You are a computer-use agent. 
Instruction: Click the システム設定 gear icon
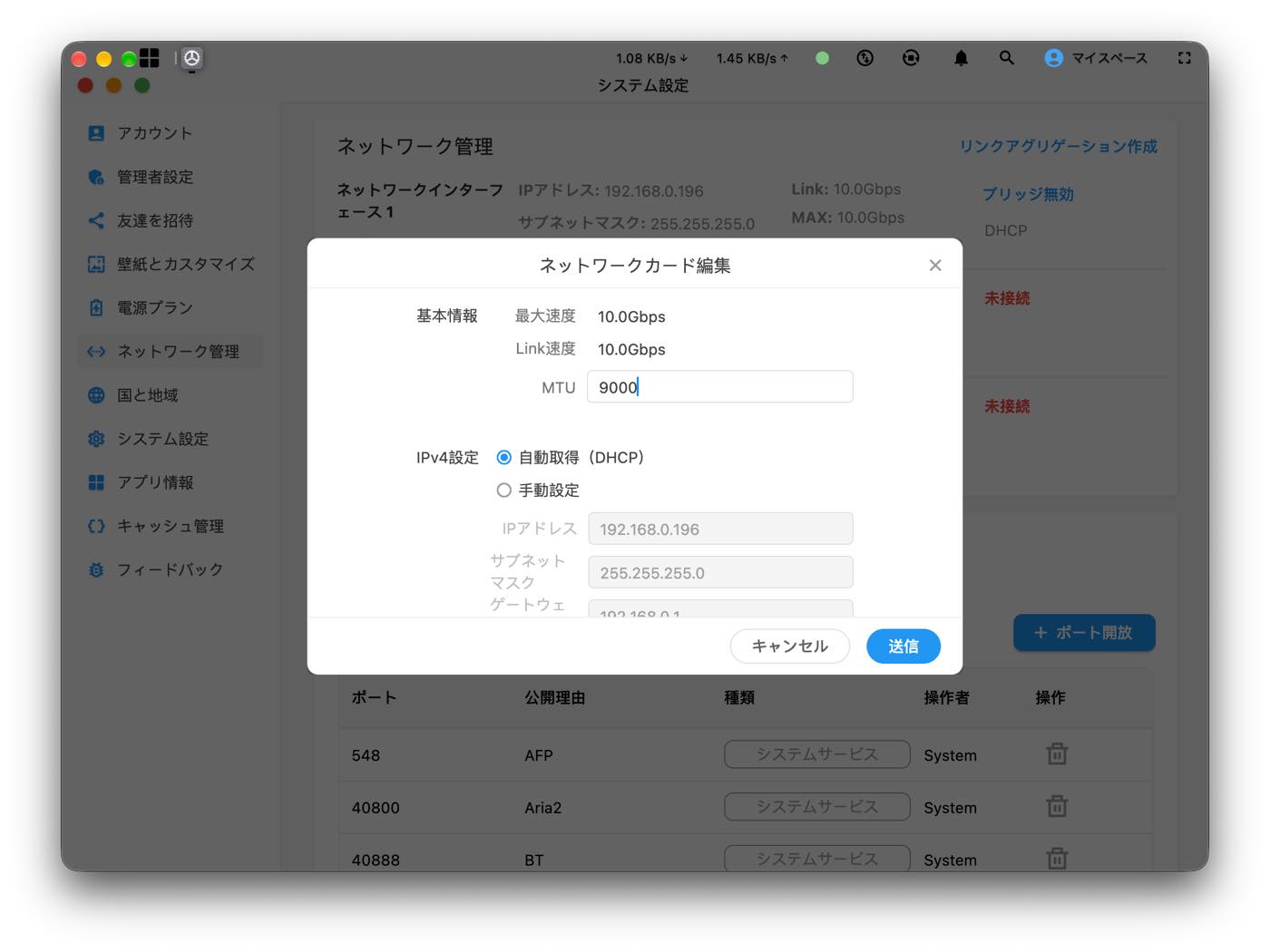[x=96, y=439]
